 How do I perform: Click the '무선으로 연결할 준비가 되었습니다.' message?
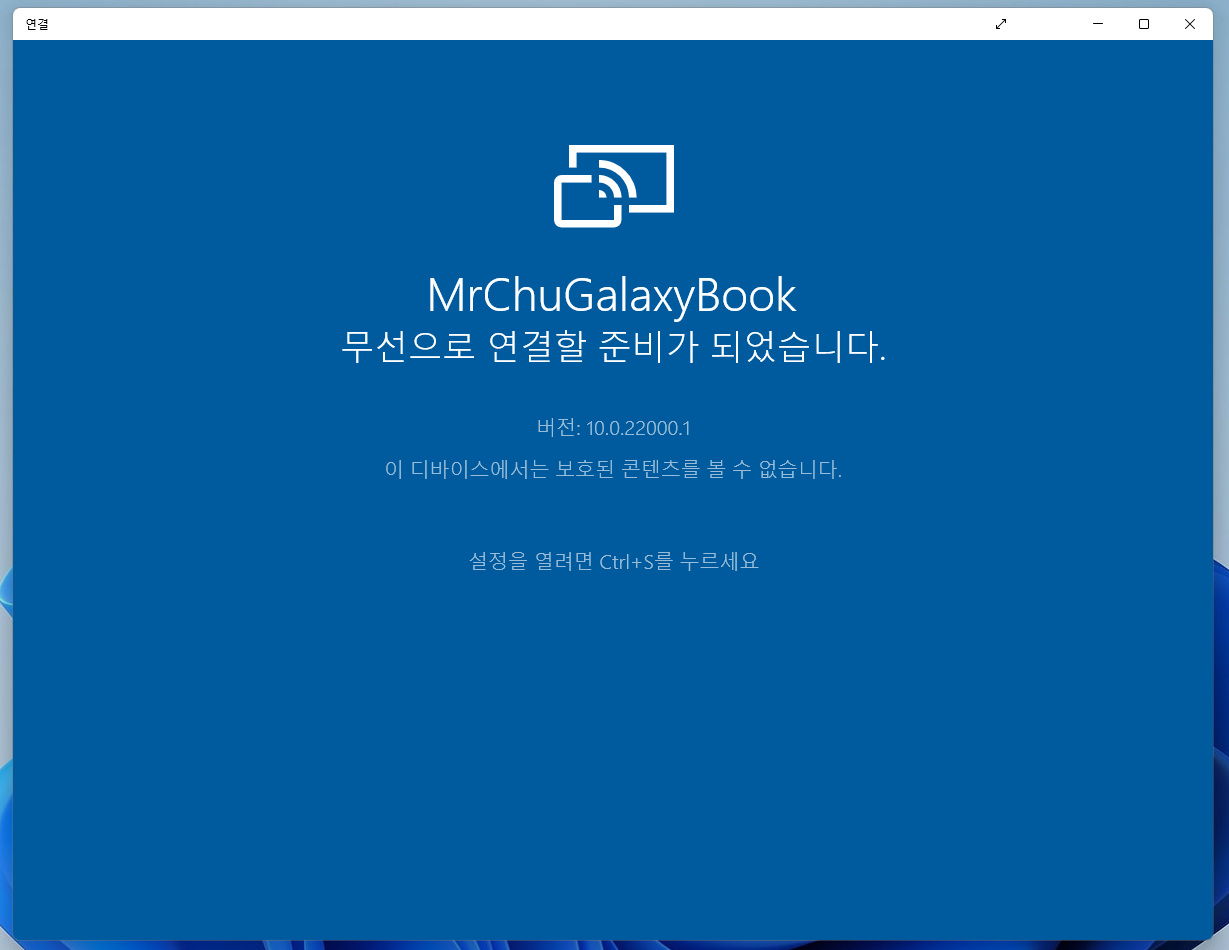tap(613, 347)
